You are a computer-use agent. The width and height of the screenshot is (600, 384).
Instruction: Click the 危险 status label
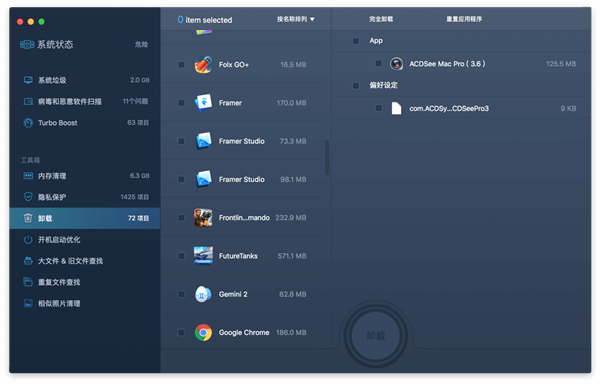coord(141,44)
